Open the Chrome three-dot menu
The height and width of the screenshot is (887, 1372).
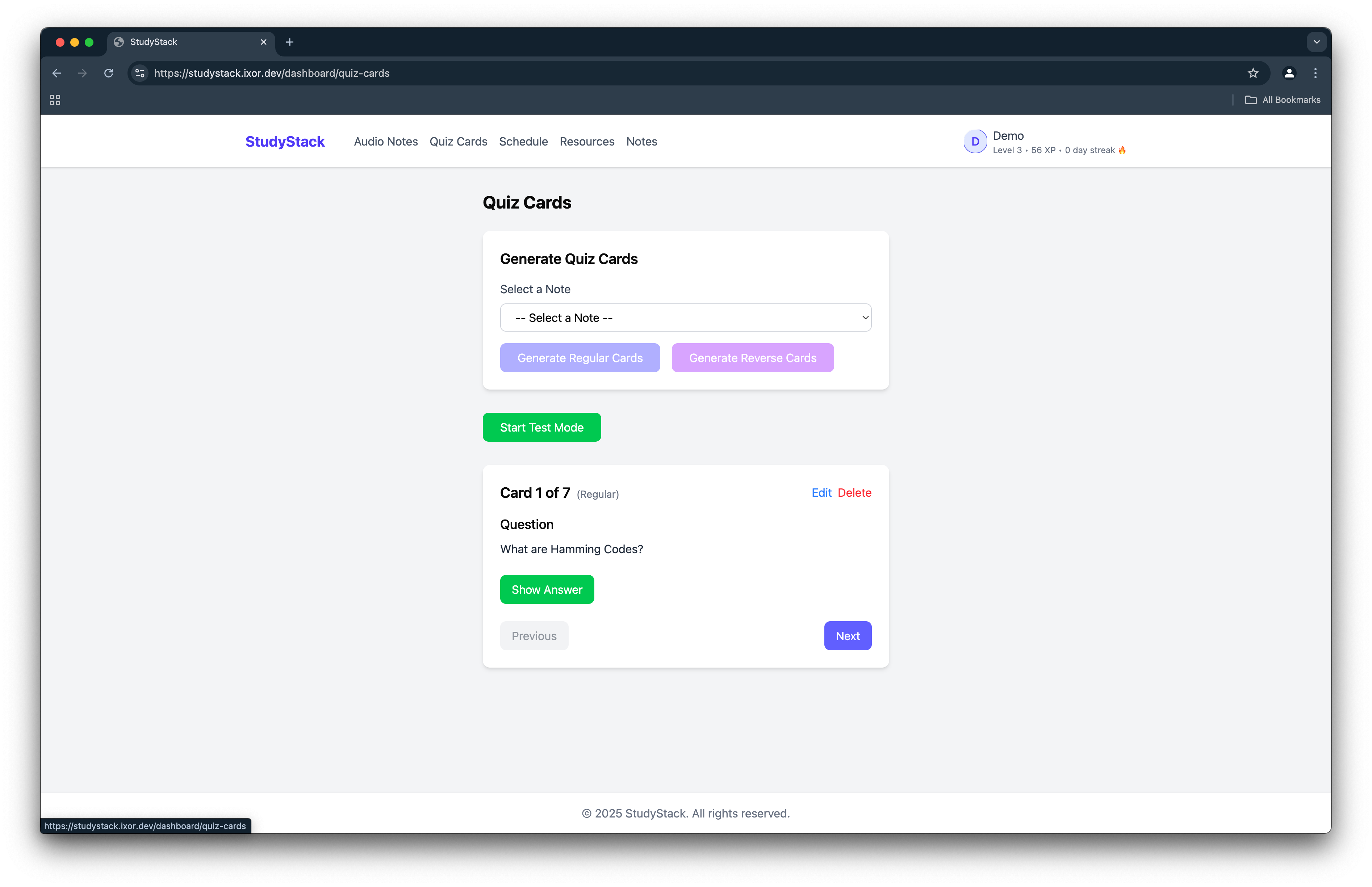[x=1315, y=73]
